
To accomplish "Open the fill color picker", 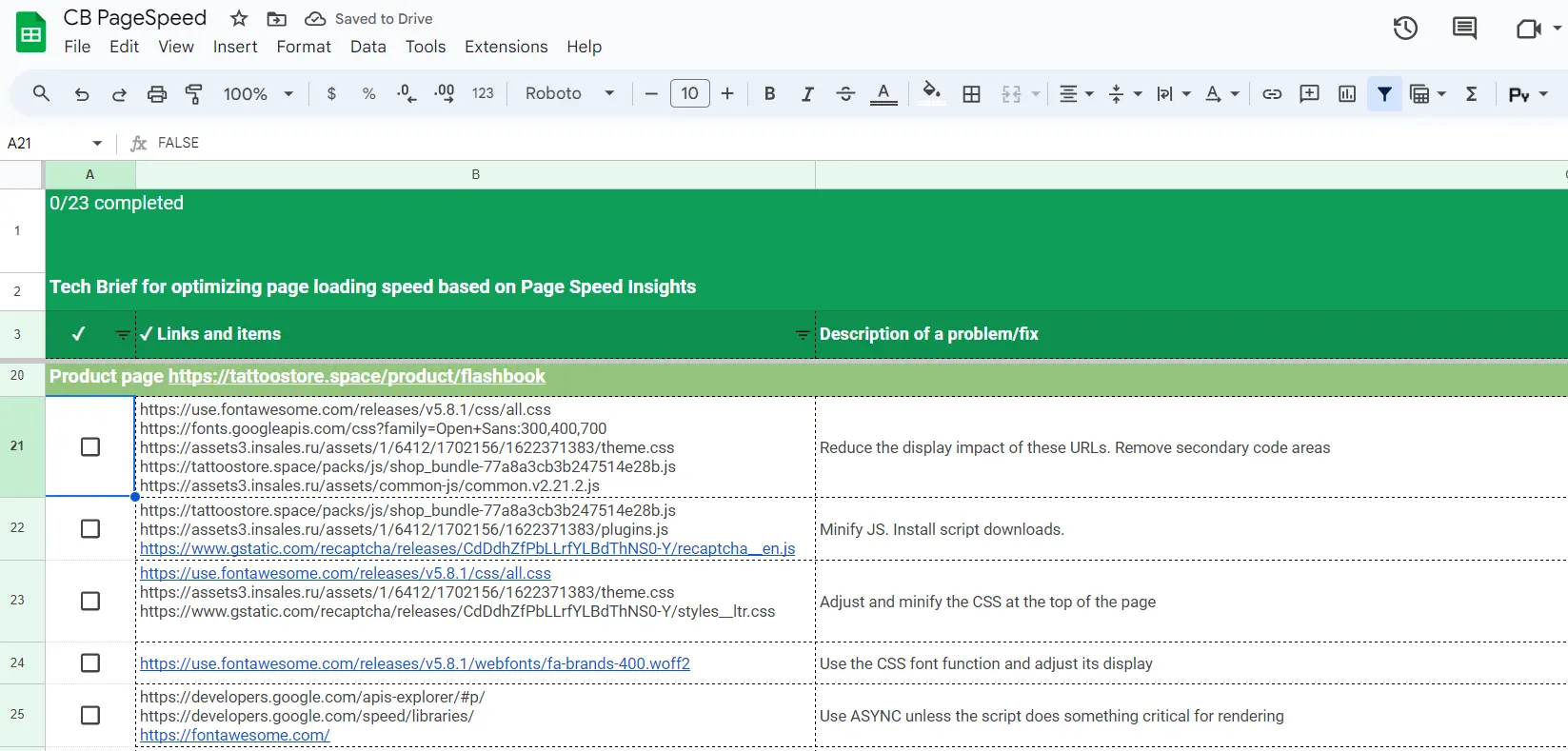I will [931, 92].
